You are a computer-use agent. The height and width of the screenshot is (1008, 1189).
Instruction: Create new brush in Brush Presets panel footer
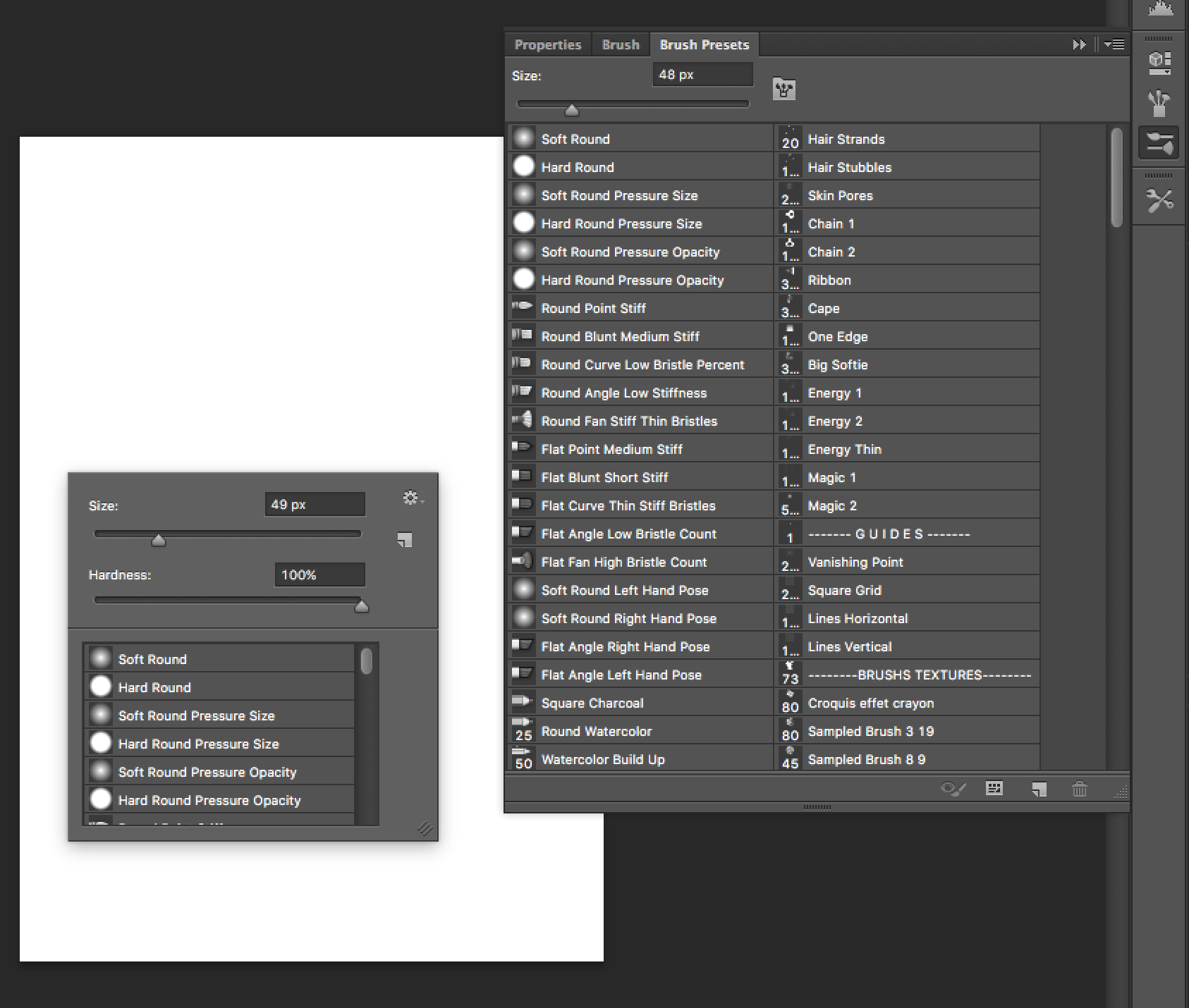(1038, 789)
